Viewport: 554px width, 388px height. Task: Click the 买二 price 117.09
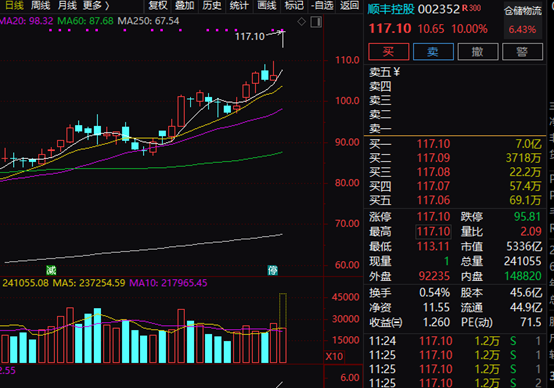434,158
